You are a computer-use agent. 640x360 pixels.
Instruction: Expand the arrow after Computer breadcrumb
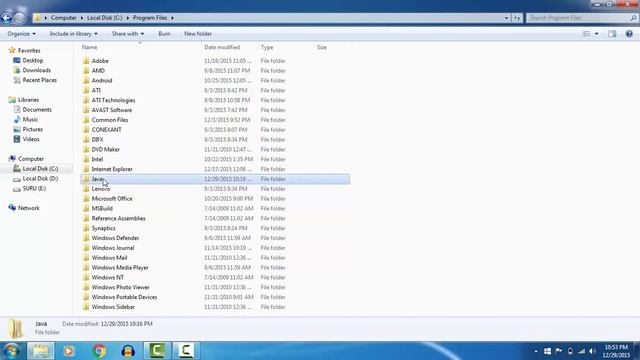82,18
